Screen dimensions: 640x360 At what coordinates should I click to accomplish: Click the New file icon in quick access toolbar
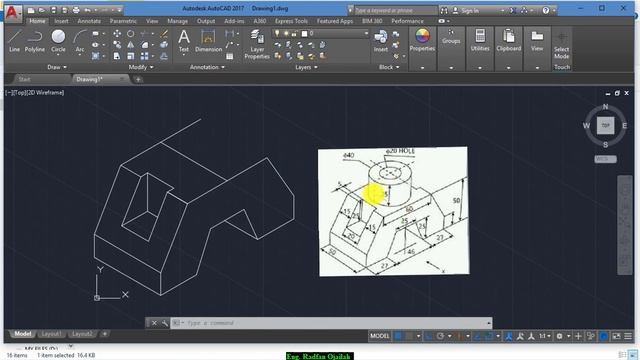[x=31, y=10]
